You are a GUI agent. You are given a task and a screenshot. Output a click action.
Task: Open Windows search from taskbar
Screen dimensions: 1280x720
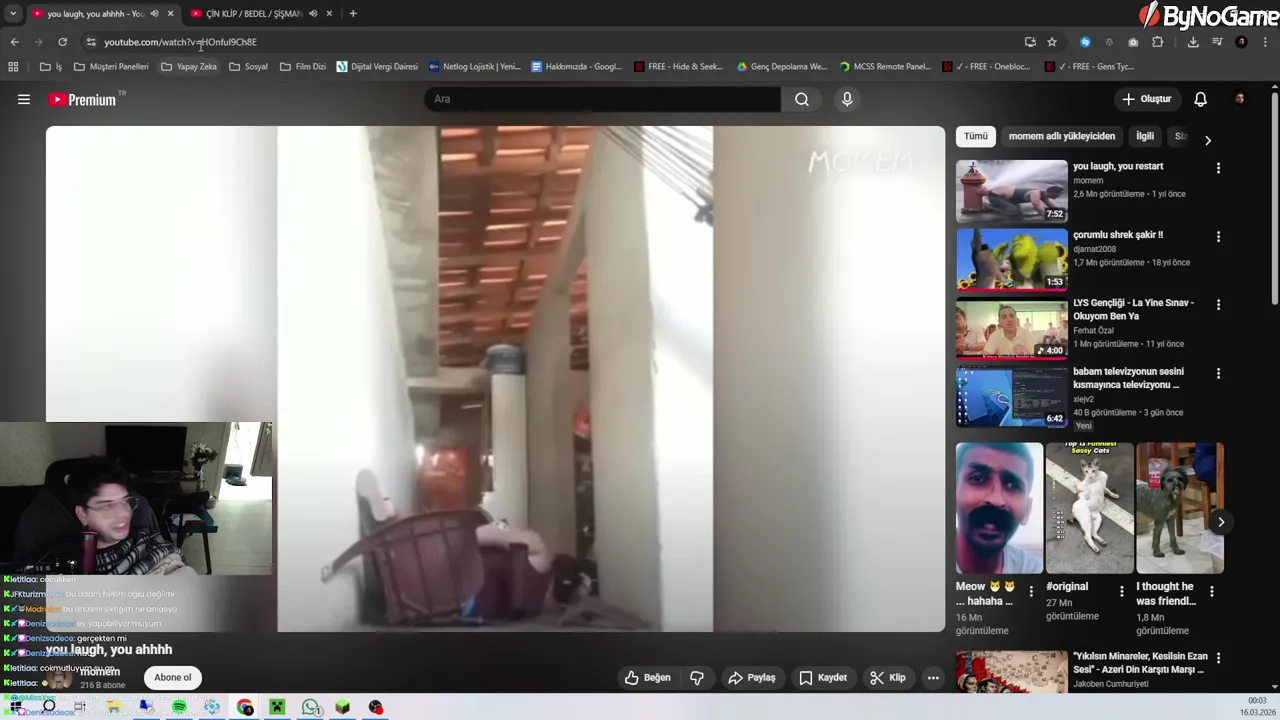pyautogui.click(x=48, y=707)
